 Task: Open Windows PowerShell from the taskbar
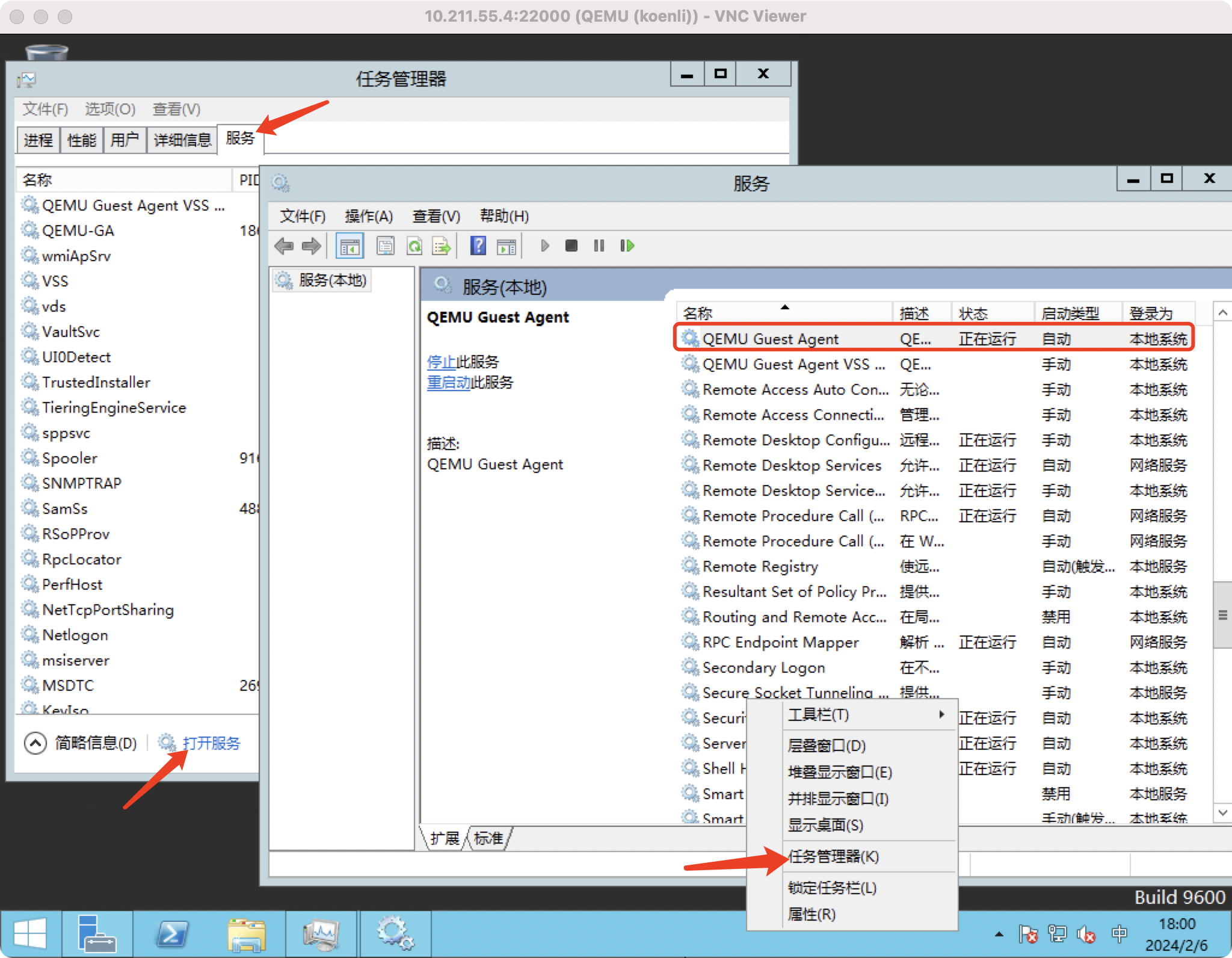click(x=171, y=933)
